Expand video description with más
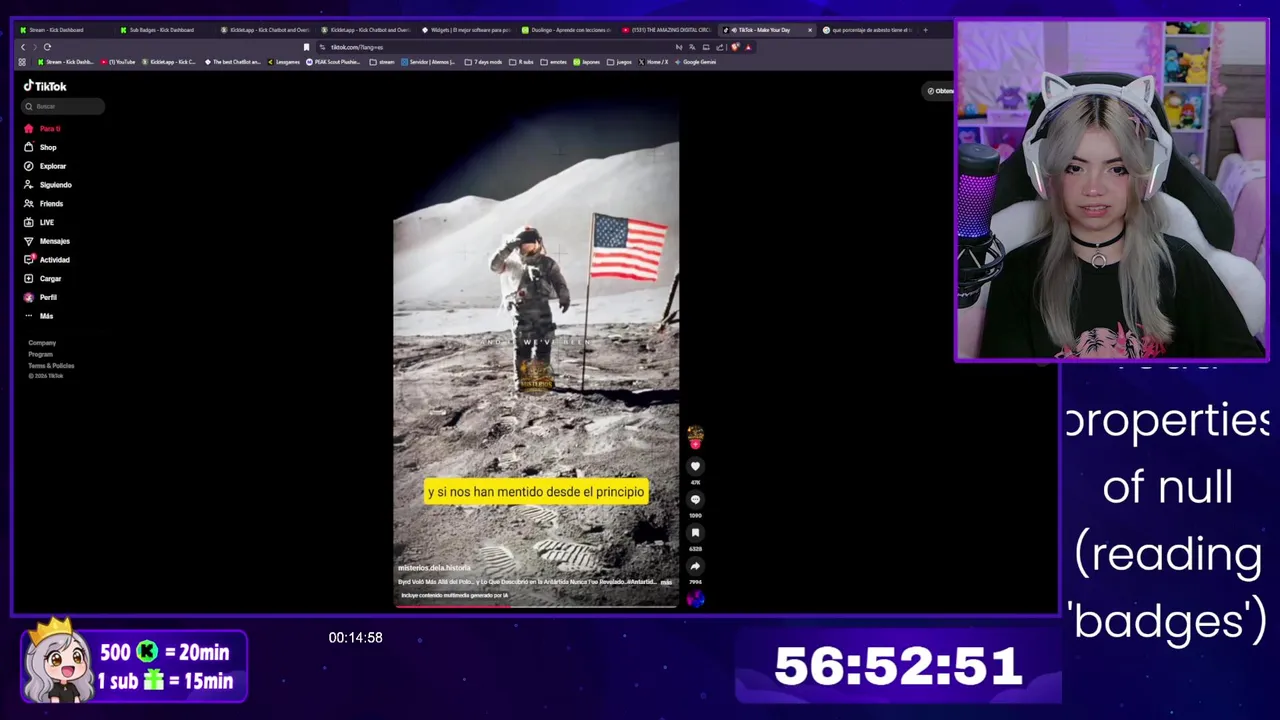Image resolution: width=1280 pixels, height=720 pixels. coord(667,582)
